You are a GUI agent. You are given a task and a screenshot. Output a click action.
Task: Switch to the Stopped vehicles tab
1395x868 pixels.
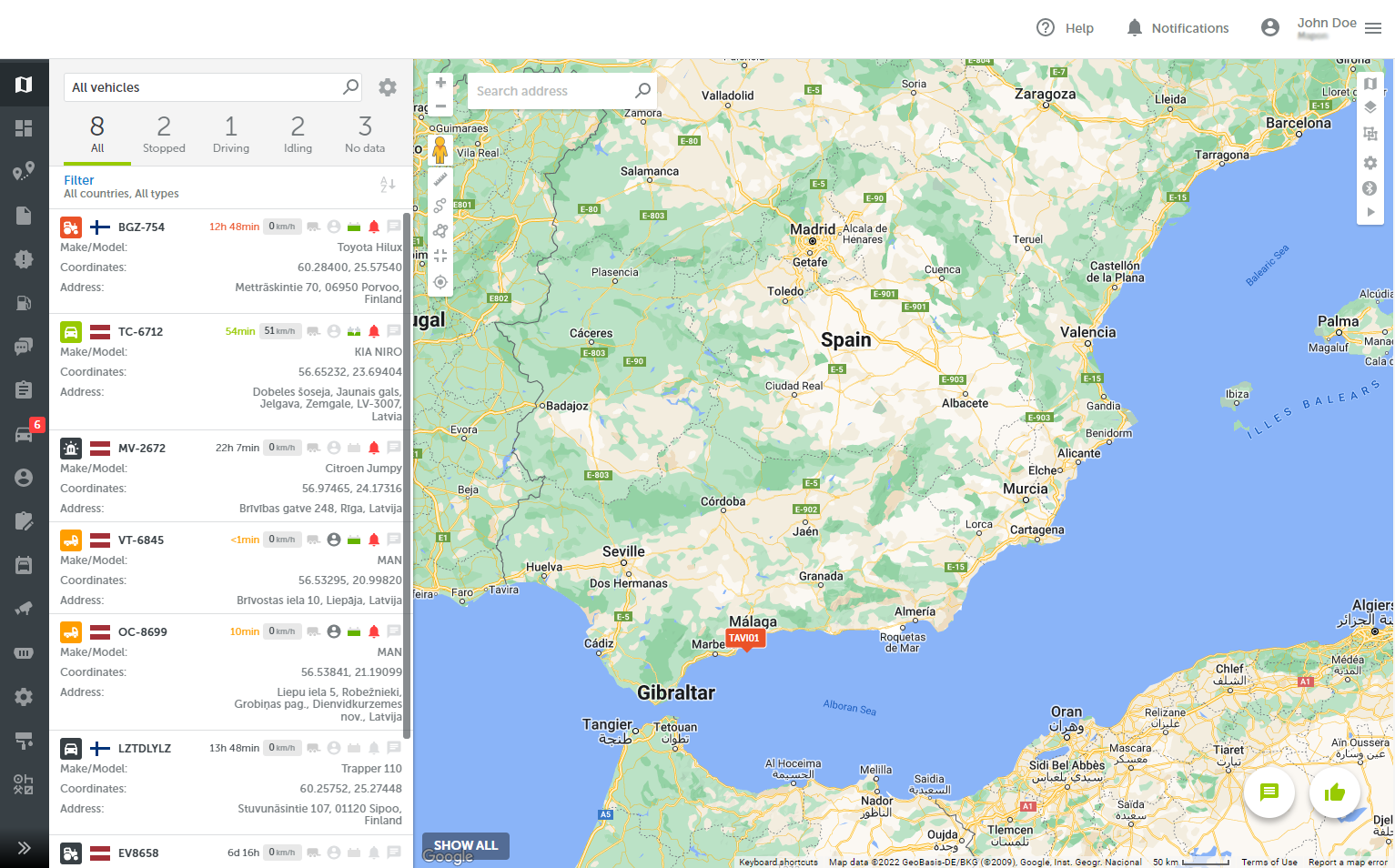[164, 134]
